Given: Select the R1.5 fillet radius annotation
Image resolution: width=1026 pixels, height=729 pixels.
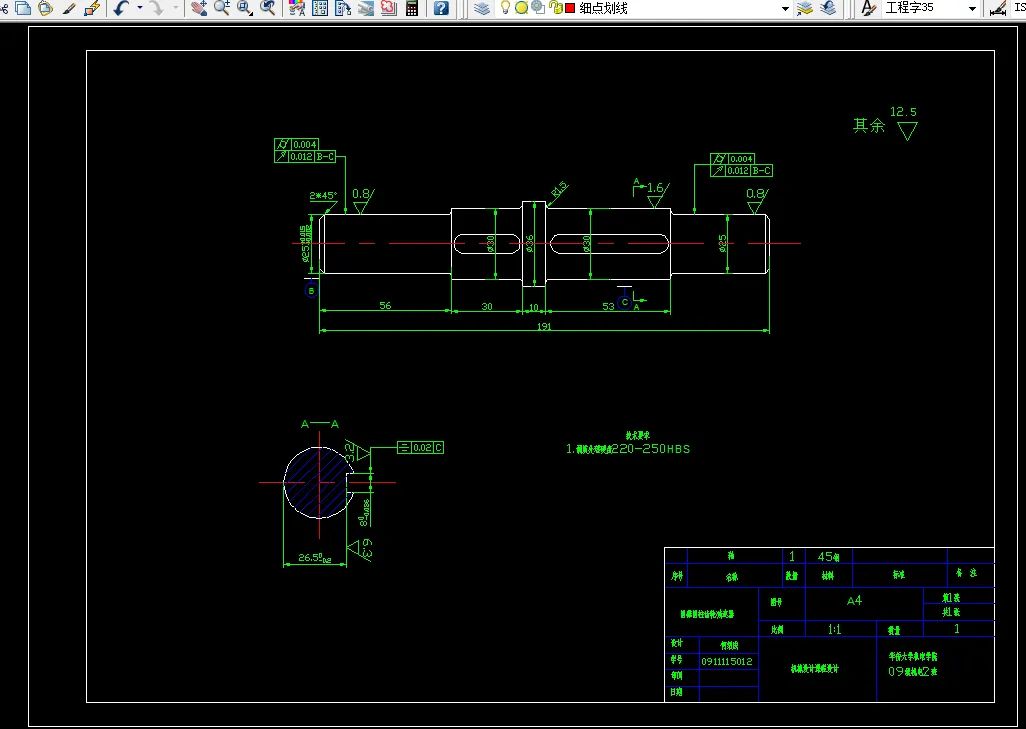Looking at the screenshot, I should pos(559,190).
